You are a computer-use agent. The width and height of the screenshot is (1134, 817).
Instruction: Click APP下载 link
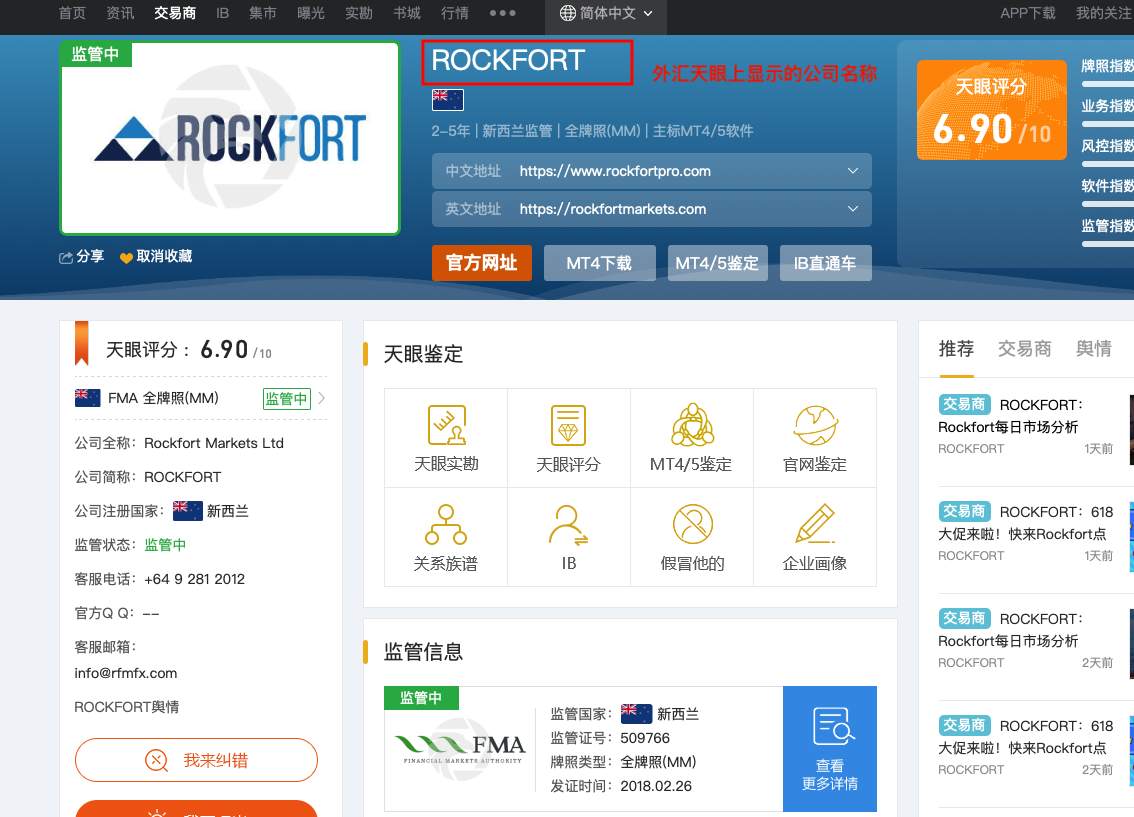(1028, 13)
